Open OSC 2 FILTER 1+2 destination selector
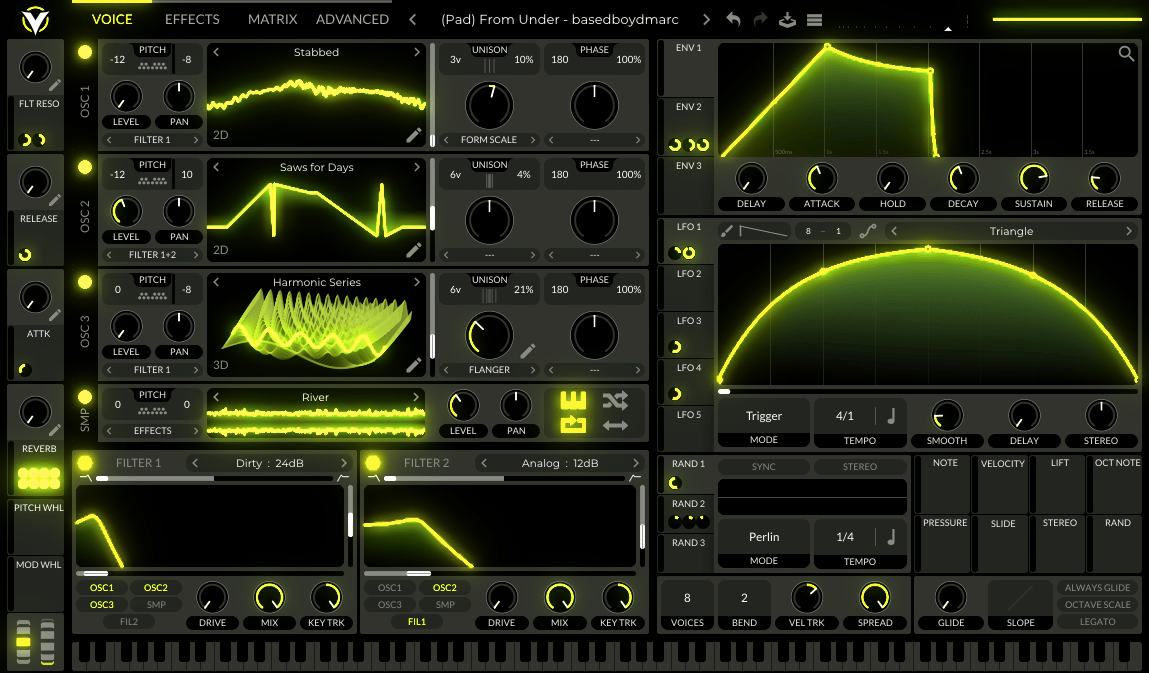The height and width of the screenshot is (673, 1149). click(x=152, y=254)
